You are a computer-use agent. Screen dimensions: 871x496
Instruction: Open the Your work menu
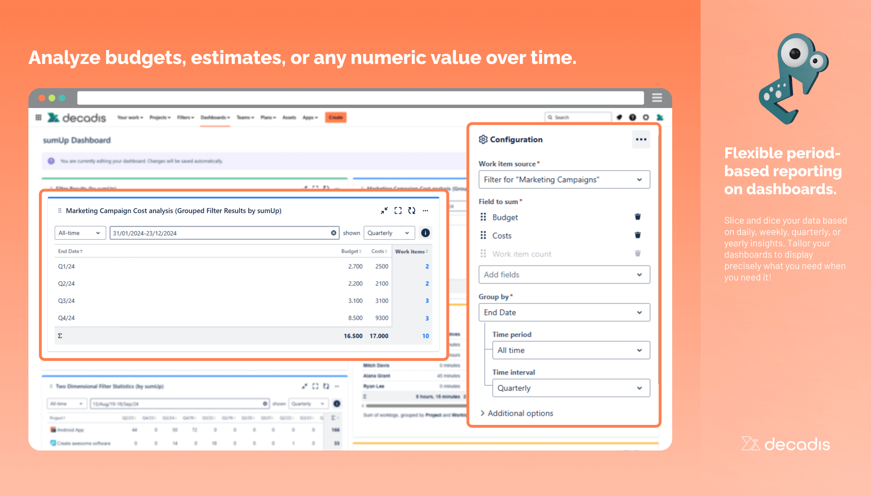point(130,117)
